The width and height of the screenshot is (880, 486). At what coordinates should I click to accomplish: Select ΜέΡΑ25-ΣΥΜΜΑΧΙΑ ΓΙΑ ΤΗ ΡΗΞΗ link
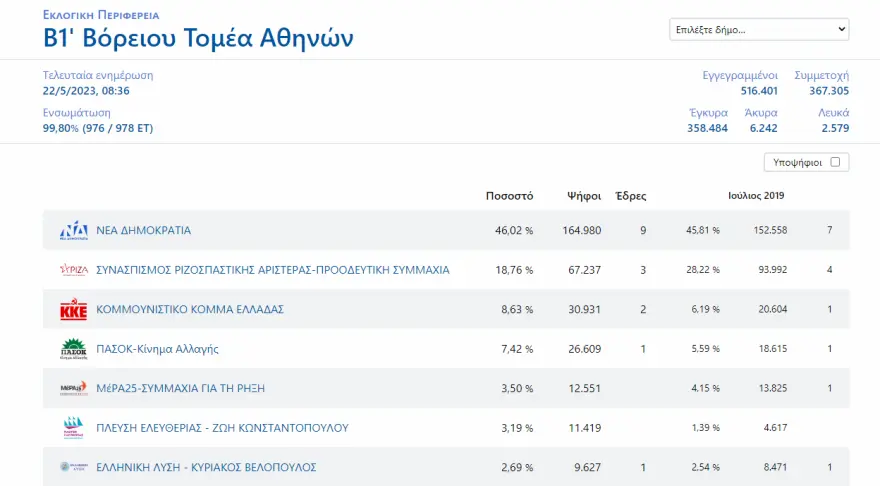180,389
